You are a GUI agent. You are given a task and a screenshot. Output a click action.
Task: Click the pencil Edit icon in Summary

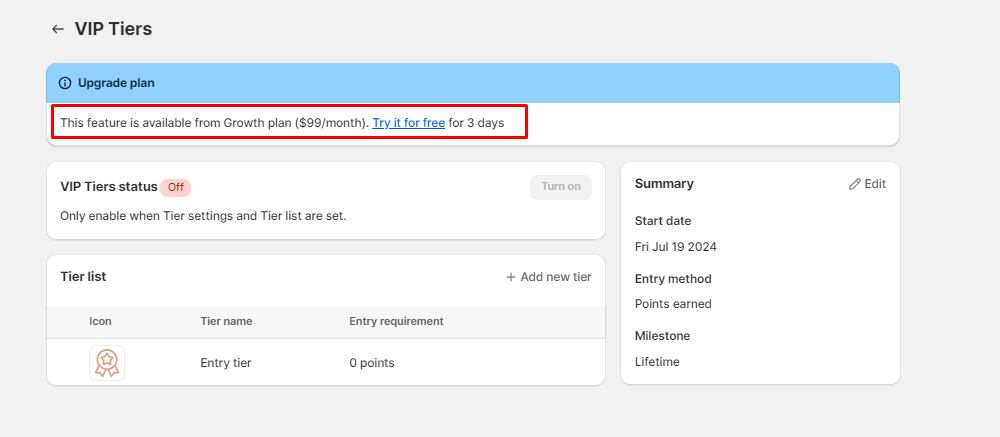click(x=854, y=184)
